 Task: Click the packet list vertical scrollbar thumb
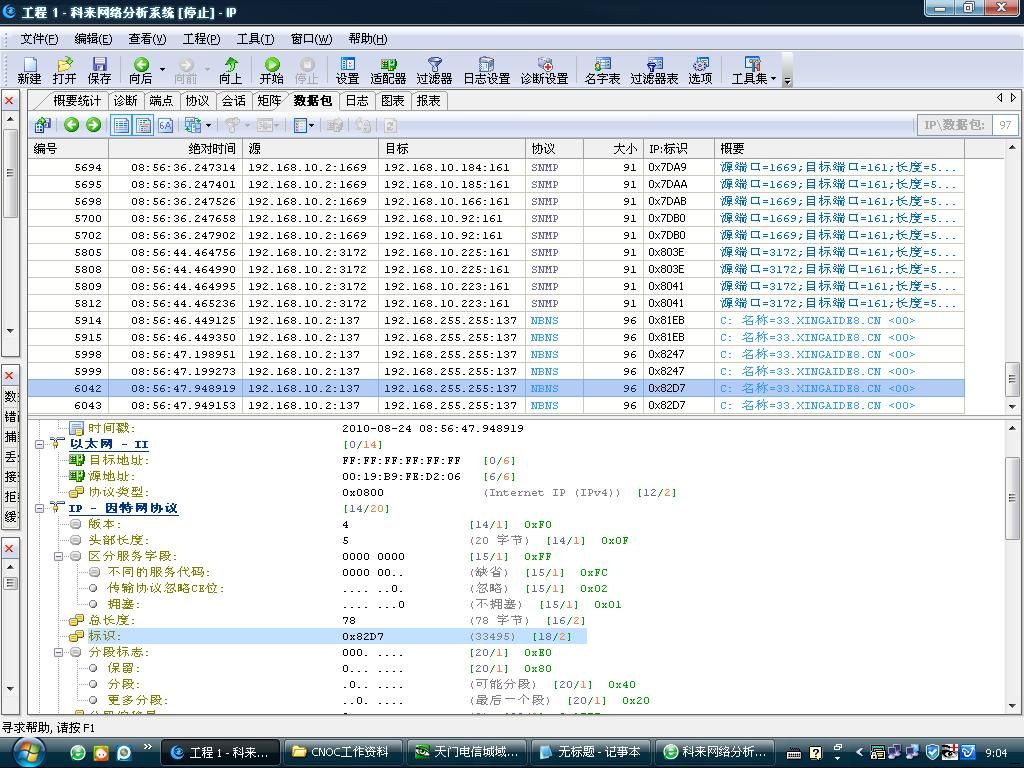click(x=1012, y=378)
